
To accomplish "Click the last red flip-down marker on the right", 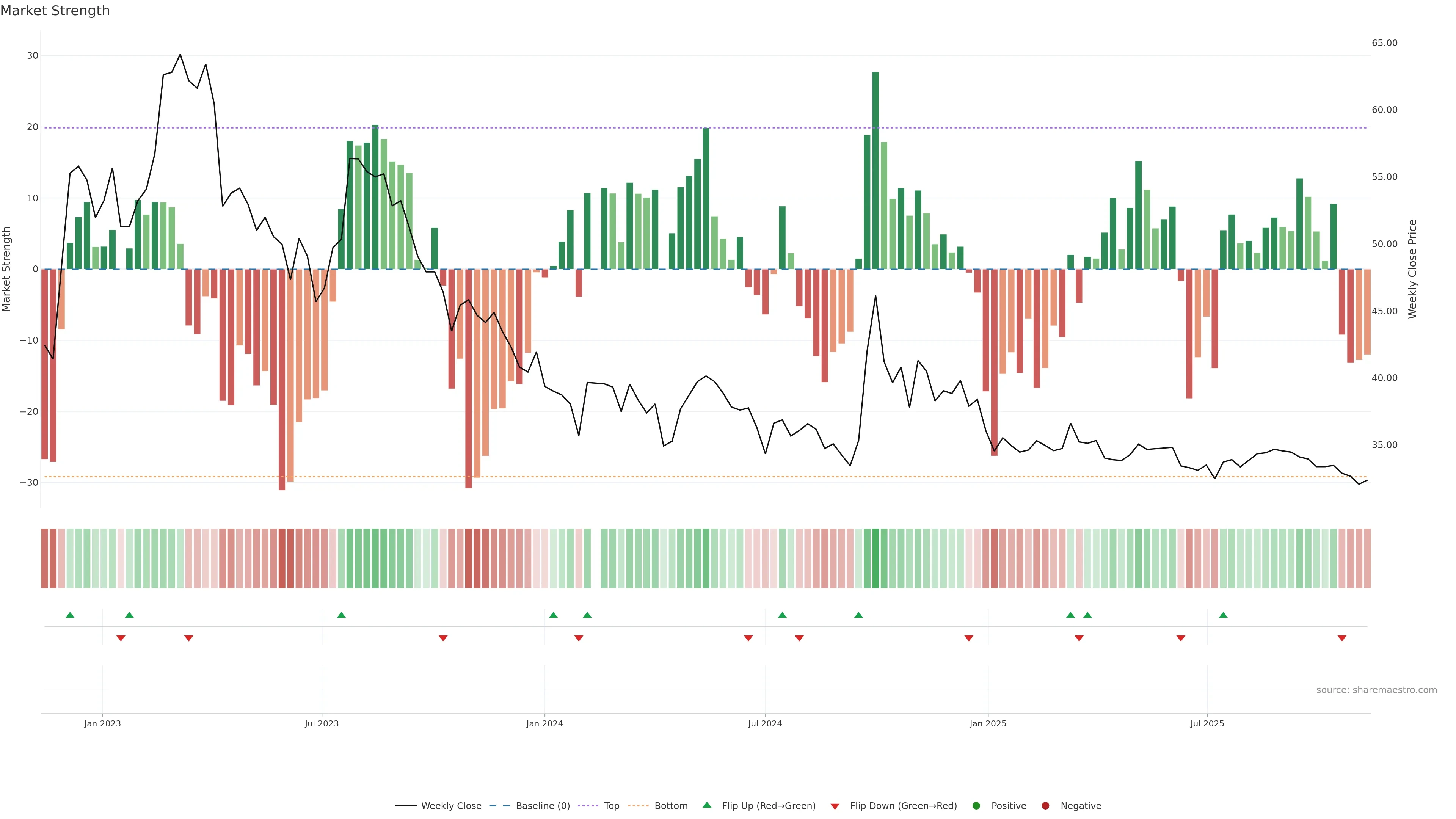I will (x=1342, y=638).
